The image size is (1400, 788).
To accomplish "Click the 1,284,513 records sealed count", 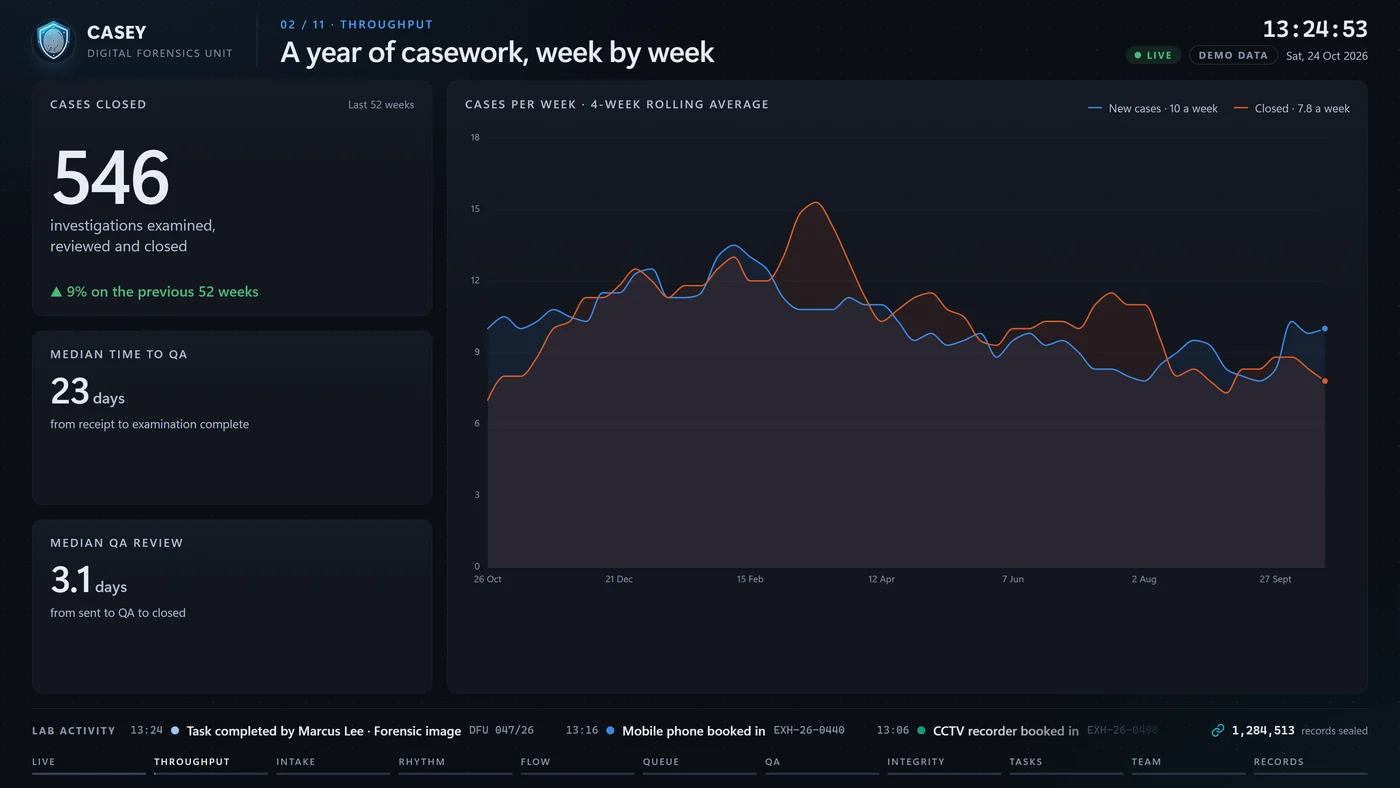I will (1263, 731).
